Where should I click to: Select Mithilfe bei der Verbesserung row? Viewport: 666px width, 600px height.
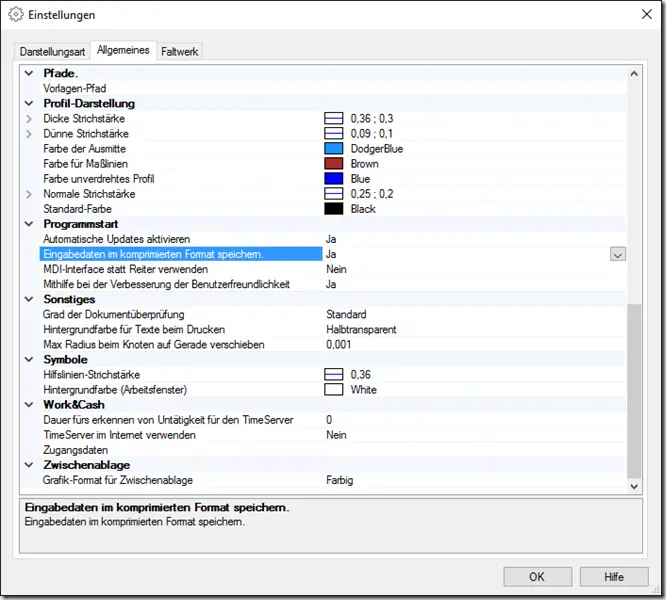[x=332, y=284]
